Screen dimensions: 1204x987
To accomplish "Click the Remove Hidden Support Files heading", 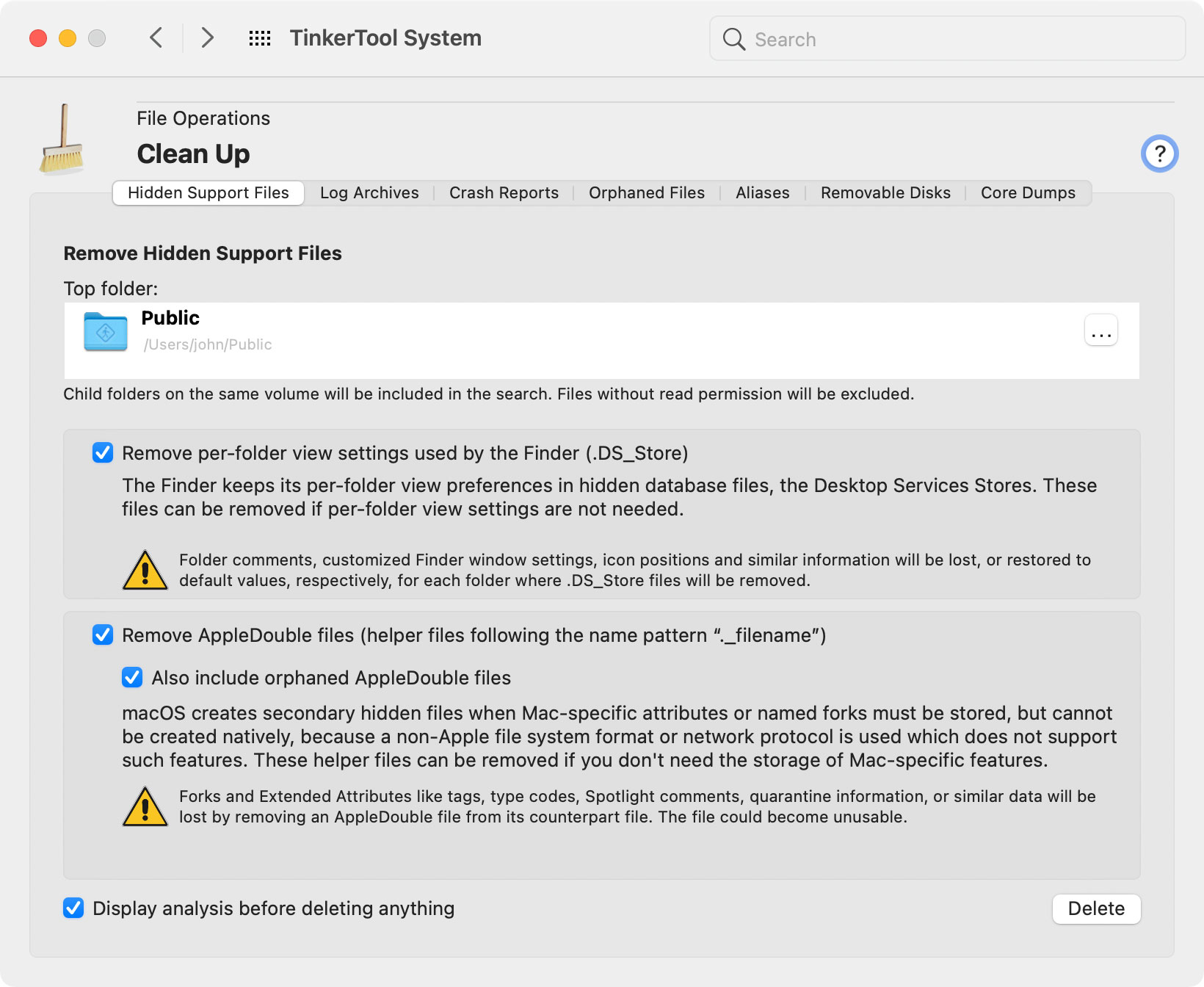I will point(203,253).
